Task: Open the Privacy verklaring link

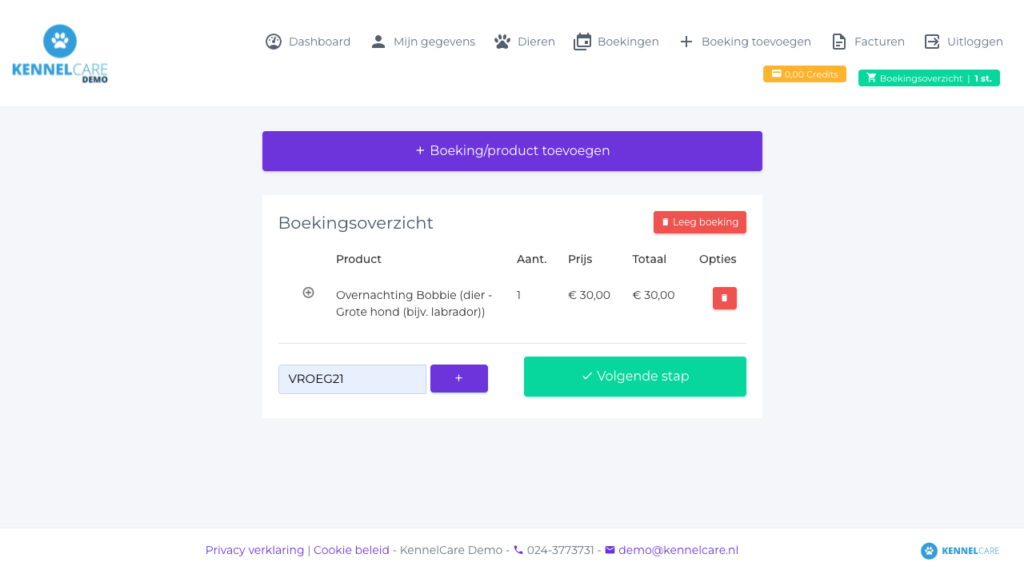Action: [x=255, y=550]
